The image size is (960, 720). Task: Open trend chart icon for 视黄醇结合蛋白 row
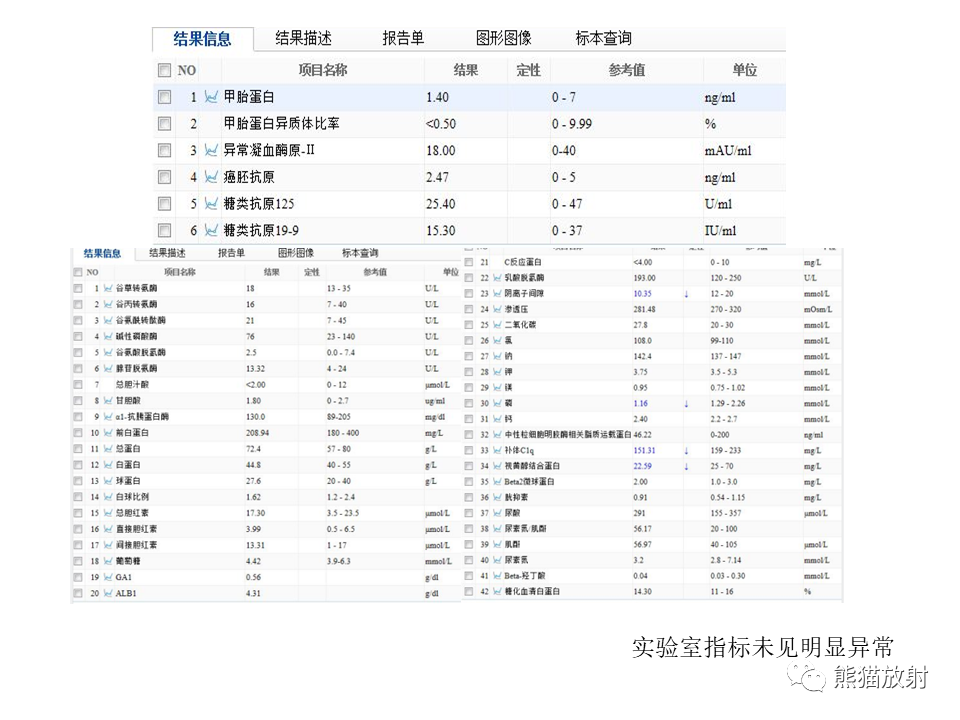[497, 466]
